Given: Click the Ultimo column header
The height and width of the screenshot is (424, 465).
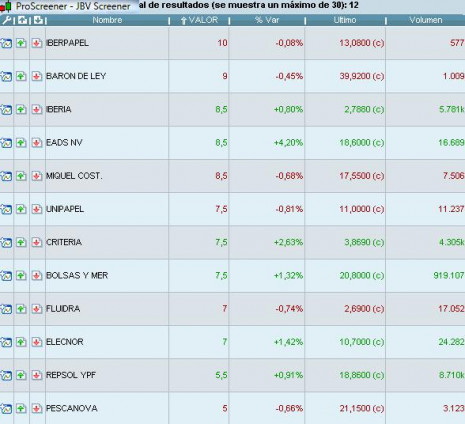Looking at the screenshot, I should 345,20.
